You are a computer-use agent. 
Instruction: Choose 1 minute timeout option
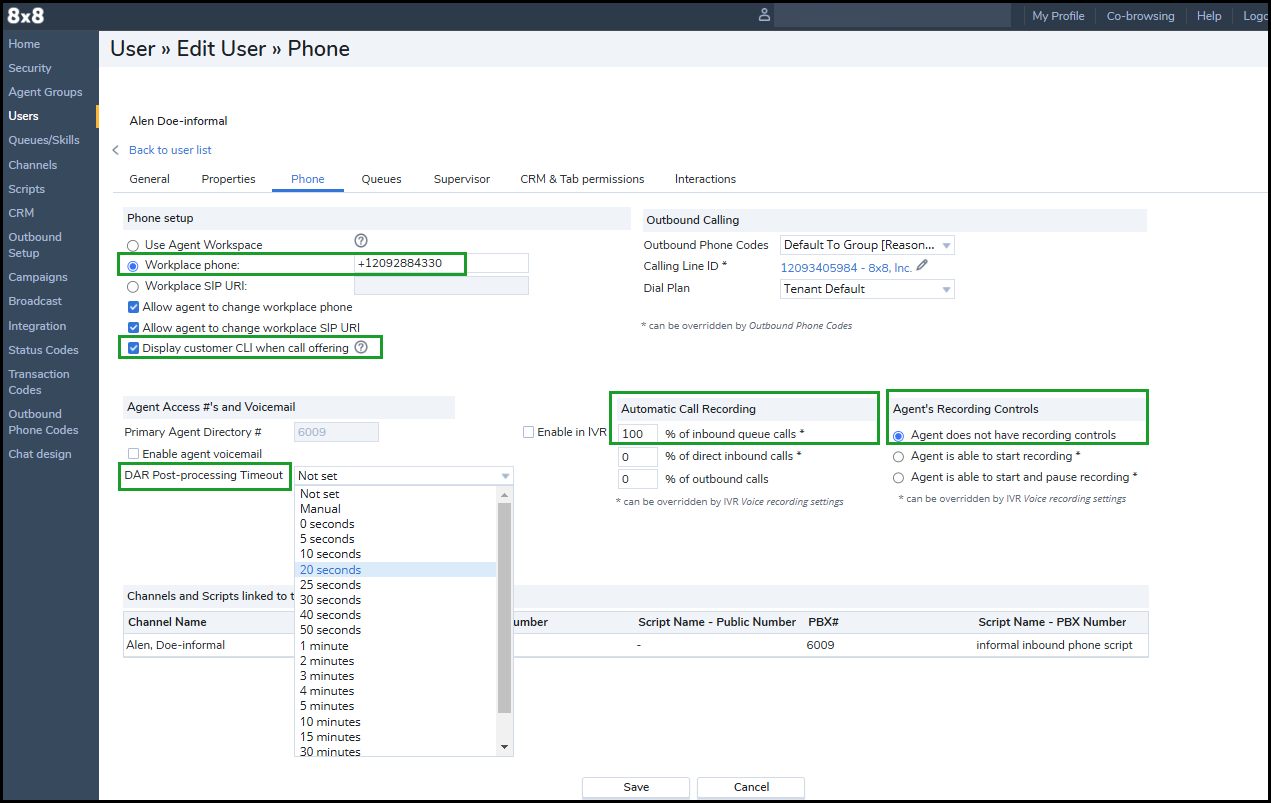pos(396,646)
